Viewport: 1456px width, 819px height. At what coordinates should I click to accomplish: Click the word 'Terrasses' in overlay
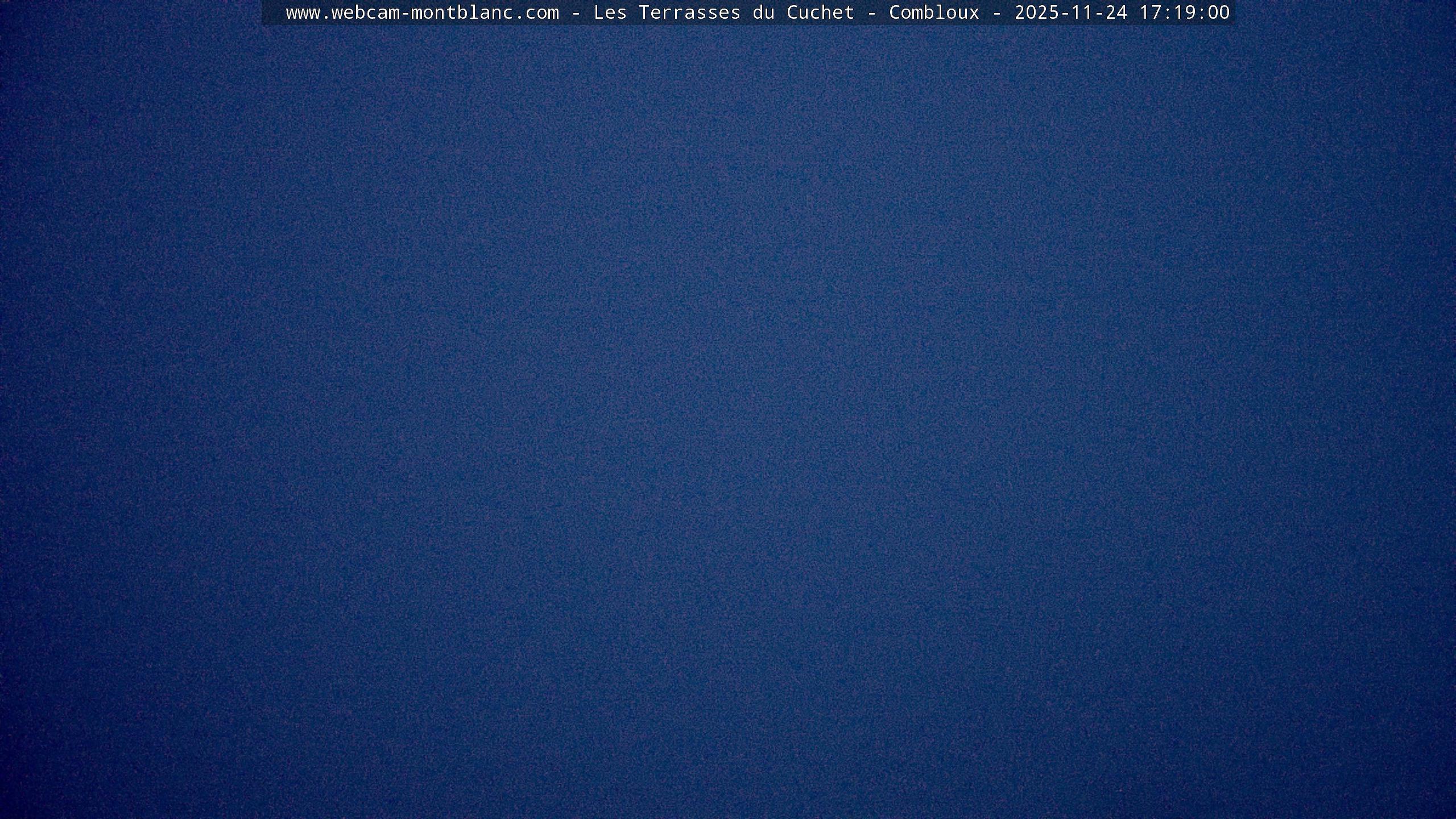coord(689,13)
